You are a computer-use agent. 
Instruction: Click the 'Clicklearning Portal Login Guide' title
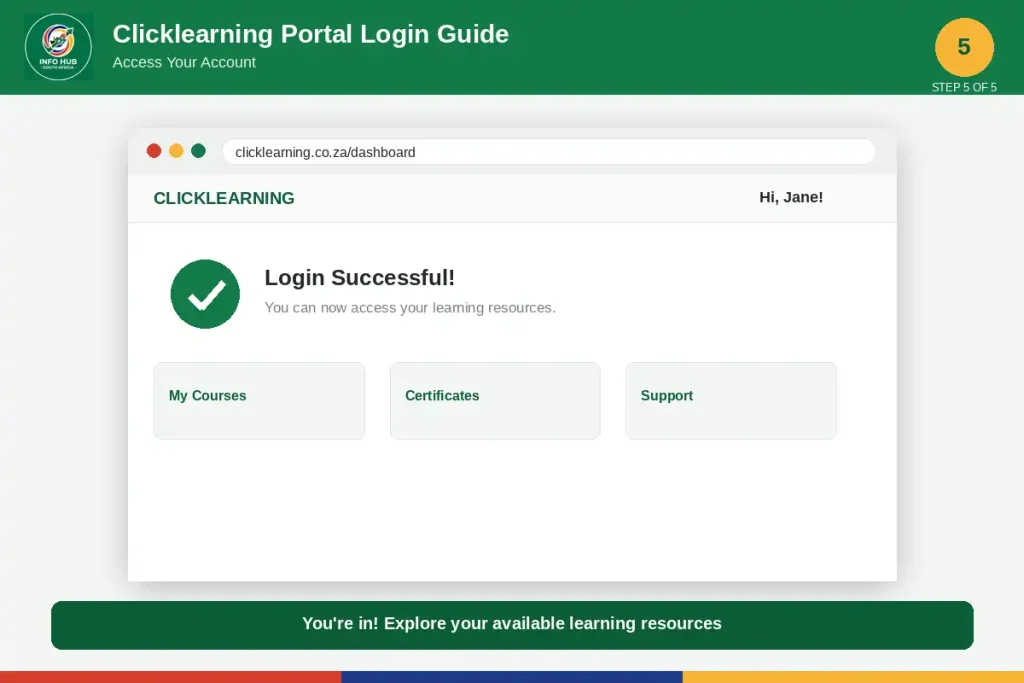coord(310,34)
